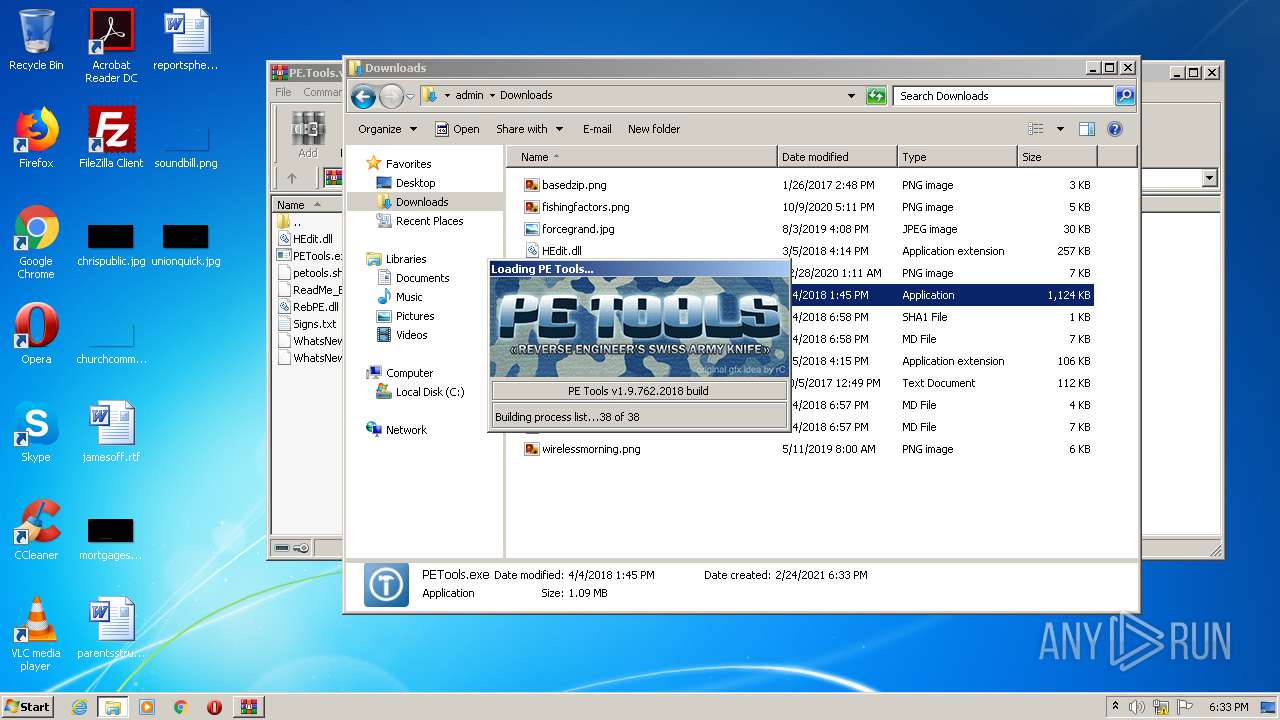Click the Start button
Image resolution: width=1280 pixels, height=720 pixels.
click(28, 707)
